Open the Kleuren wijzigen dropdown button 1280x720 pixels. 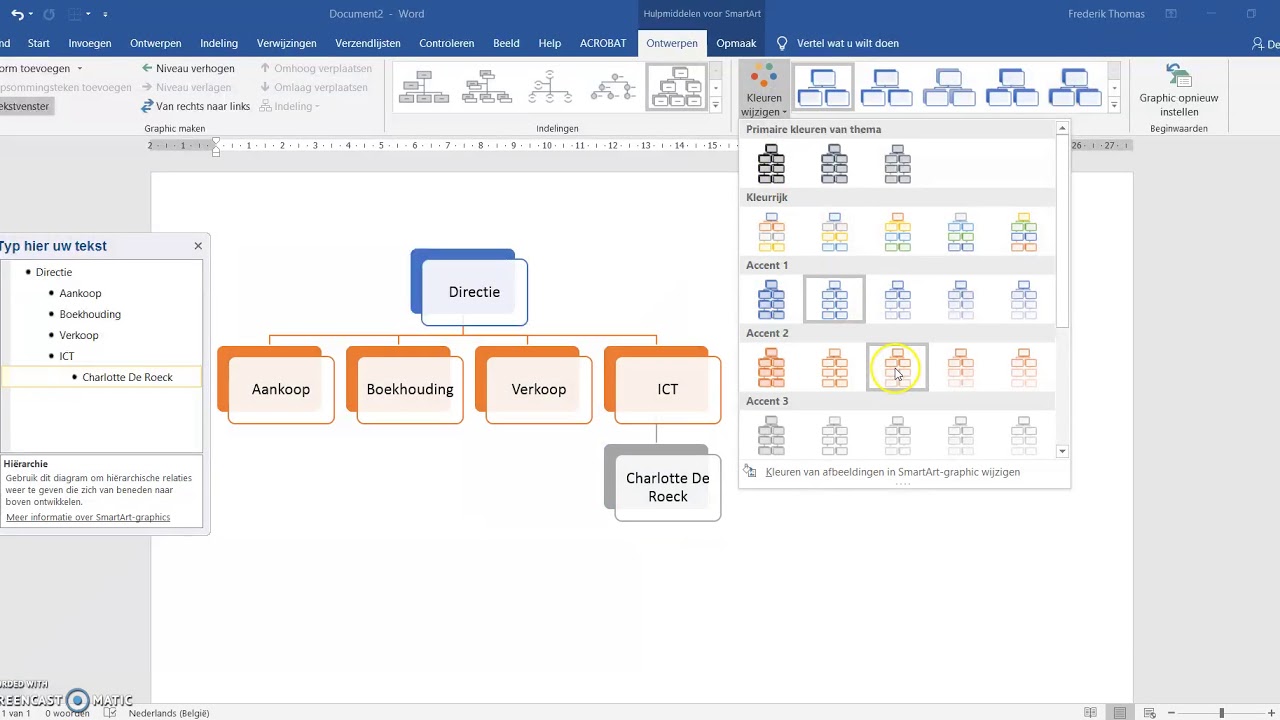[764, 91]
